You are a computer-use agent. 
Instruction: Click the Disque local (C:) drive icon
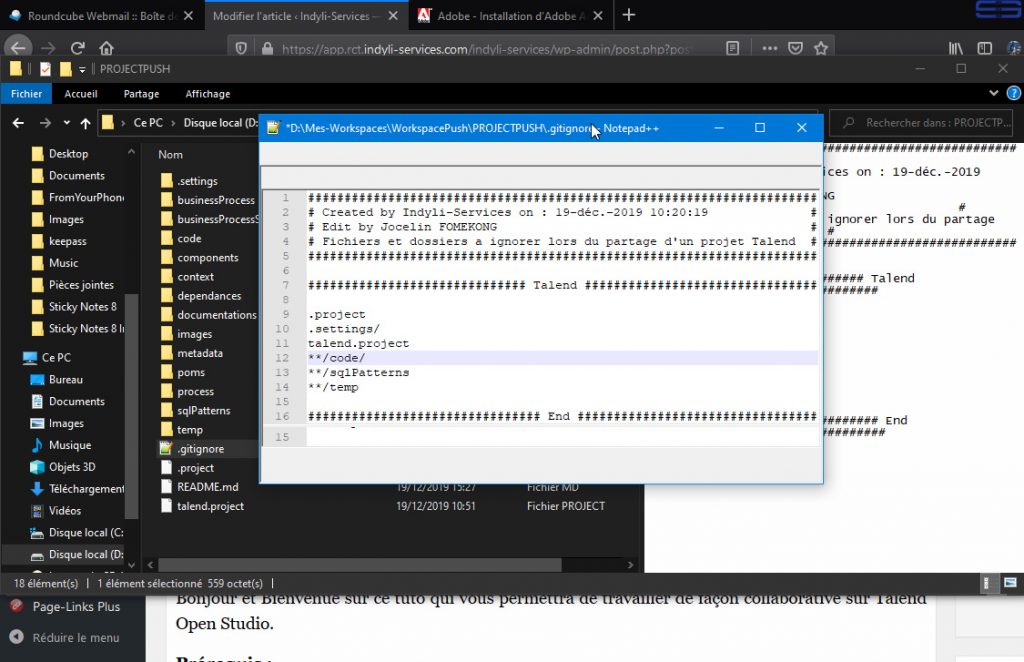click(x=37, y=533)
